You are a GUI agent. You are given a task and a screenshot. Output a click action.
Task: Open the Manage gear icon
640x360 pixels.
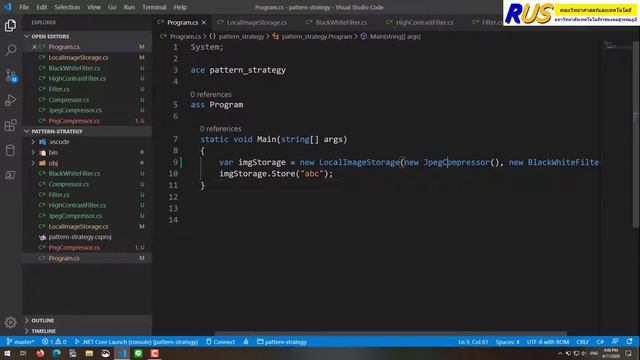(x=10, y=322)
